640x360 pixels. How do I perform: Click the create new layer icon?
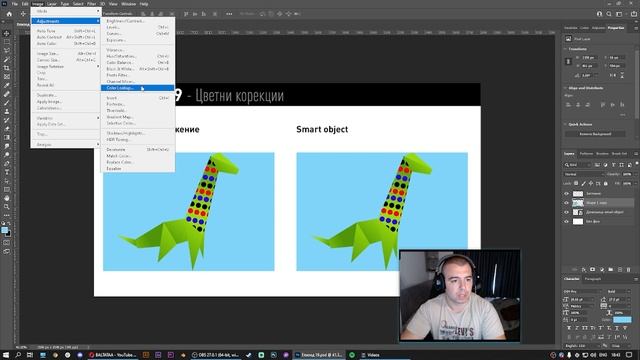(x=620, y=270)
